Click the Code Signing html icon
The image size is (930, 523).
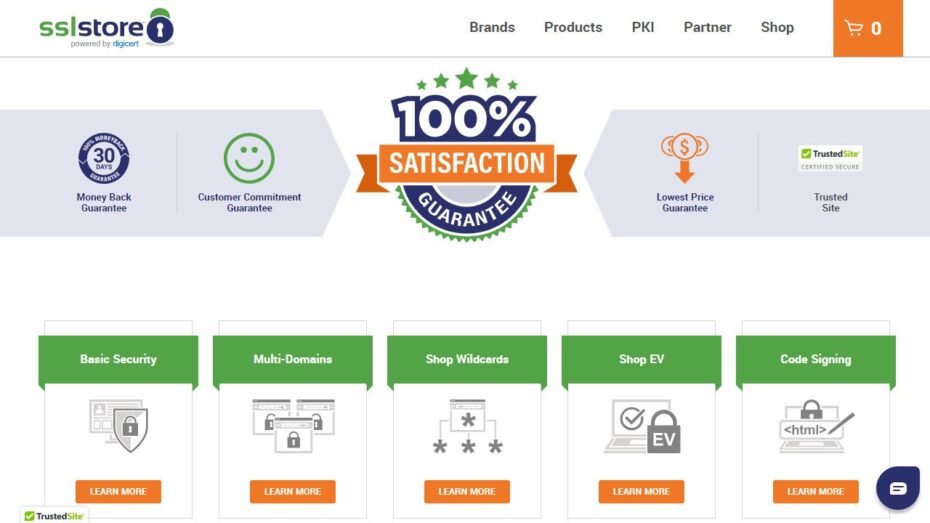[815, 426]
